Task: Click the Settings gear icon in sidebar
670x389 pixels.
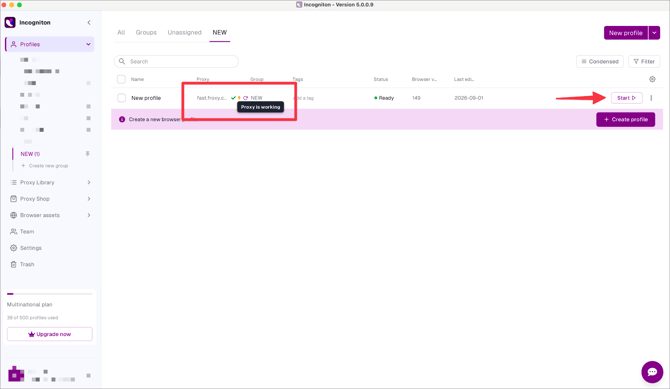Action: (x=13, y=248)
